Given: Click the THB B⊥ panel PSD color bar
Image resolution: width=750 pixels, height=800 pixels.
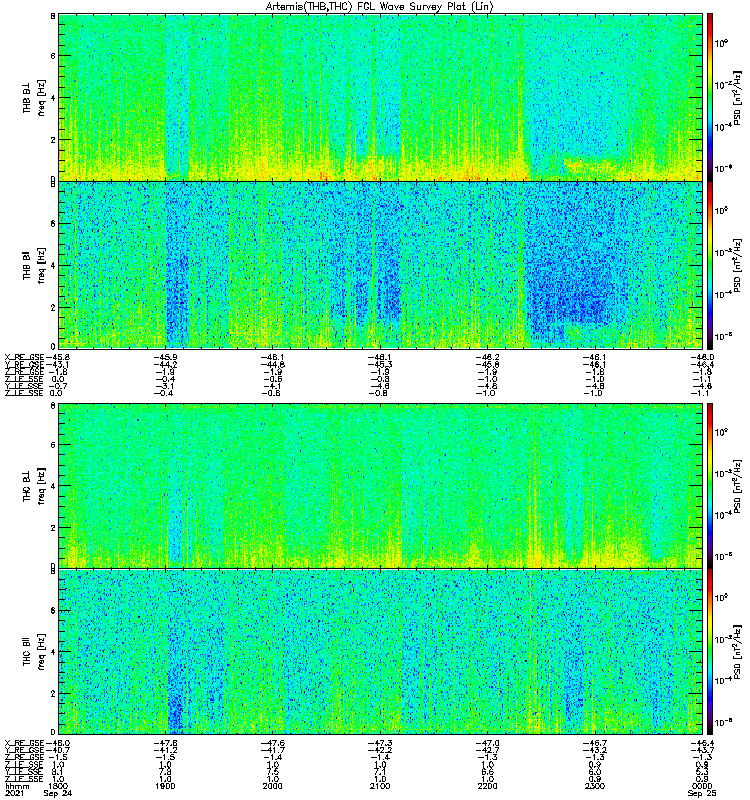Looking at the screenshot, I should (710, 97).
